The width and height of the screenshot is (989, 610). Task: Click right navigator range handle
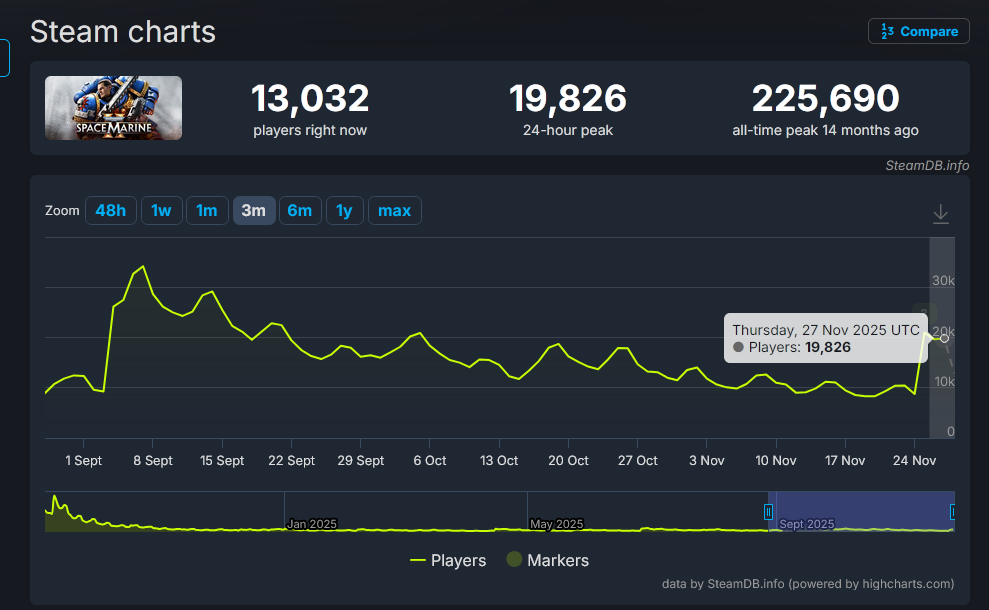click(x=953, y=512)
